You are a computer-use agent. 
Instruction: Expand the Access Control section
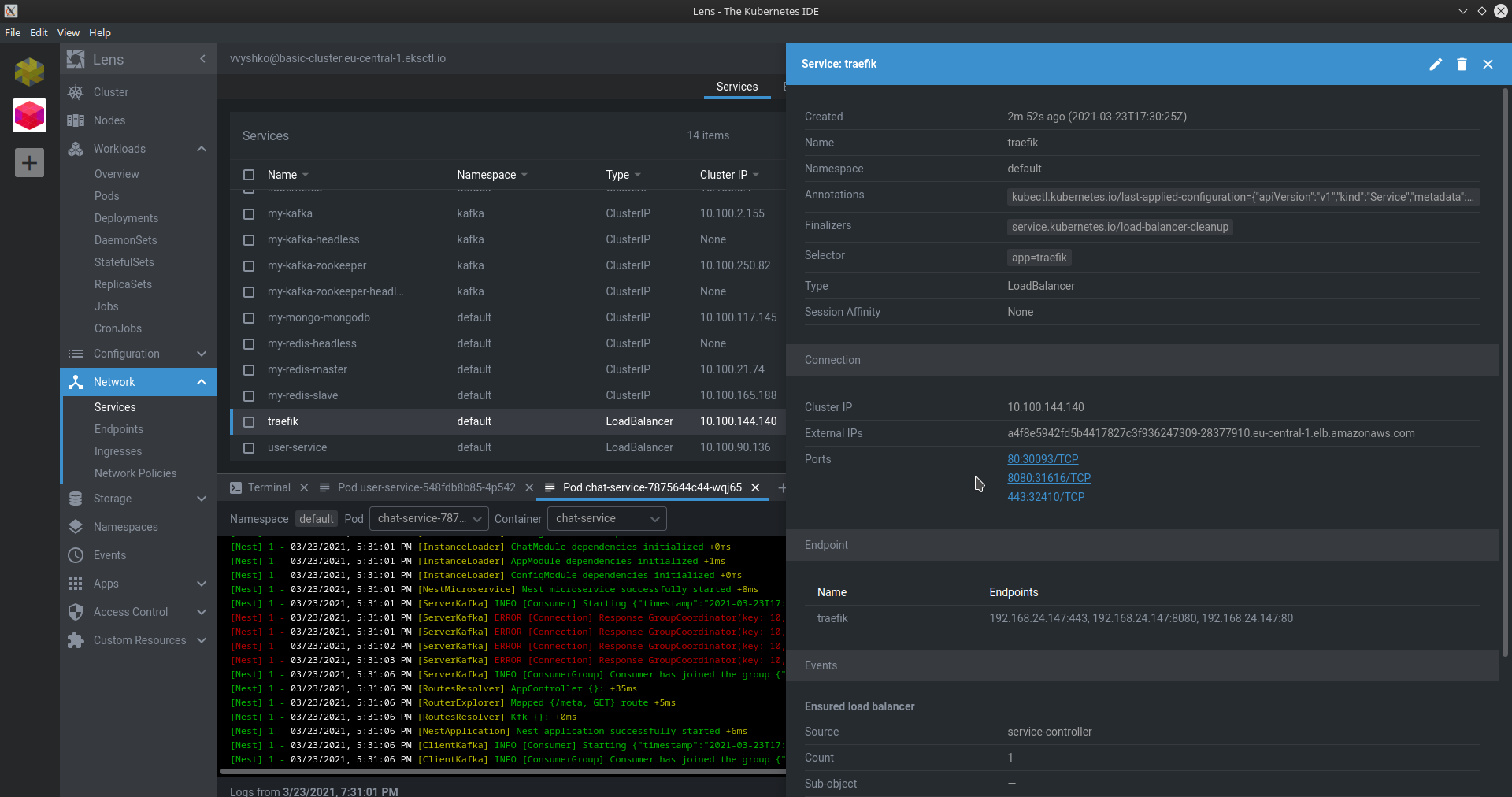(202, 612)
